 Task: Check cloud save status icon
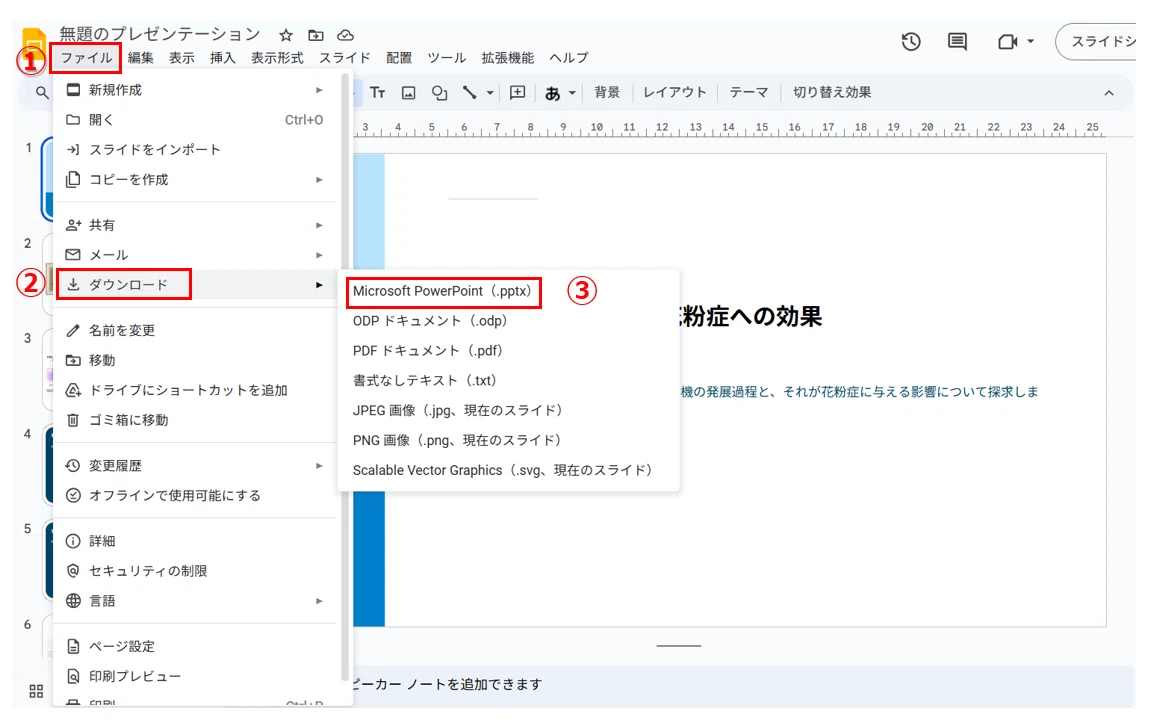click(345, 35)
